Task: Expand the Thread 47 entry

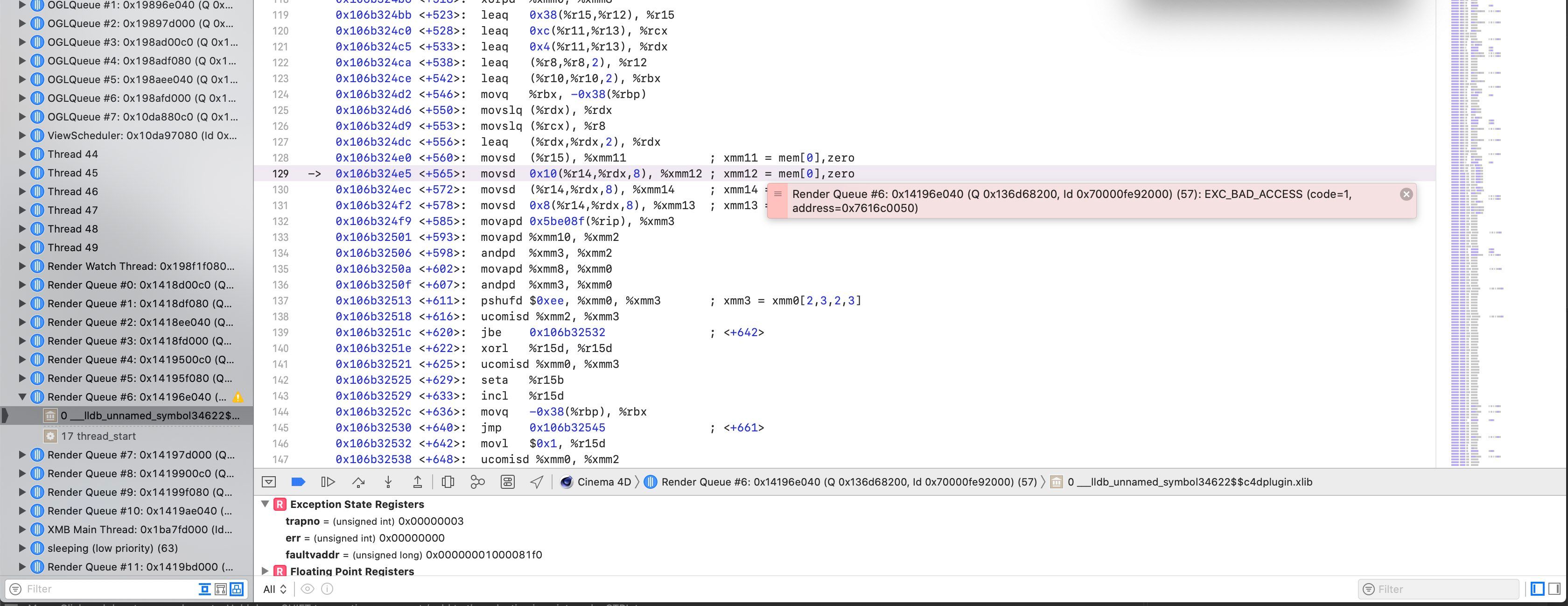Action: [22, 210]
